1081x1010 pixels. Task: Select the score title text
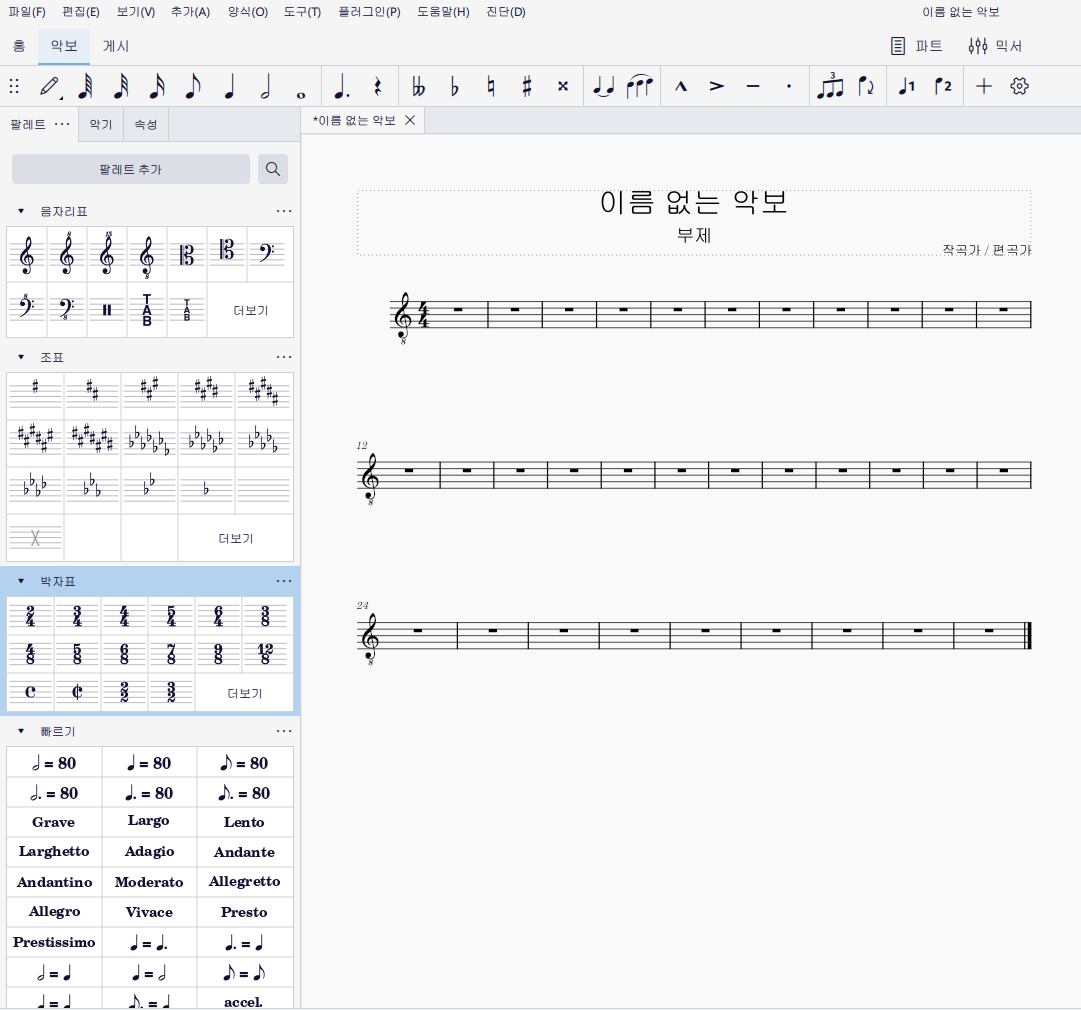pos(694,203)
